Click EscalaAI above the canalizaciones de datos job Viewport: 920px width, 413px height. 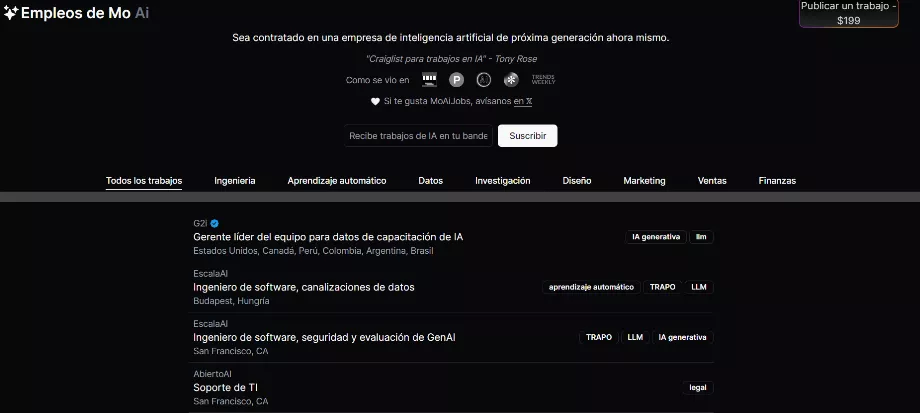(211, 273)
